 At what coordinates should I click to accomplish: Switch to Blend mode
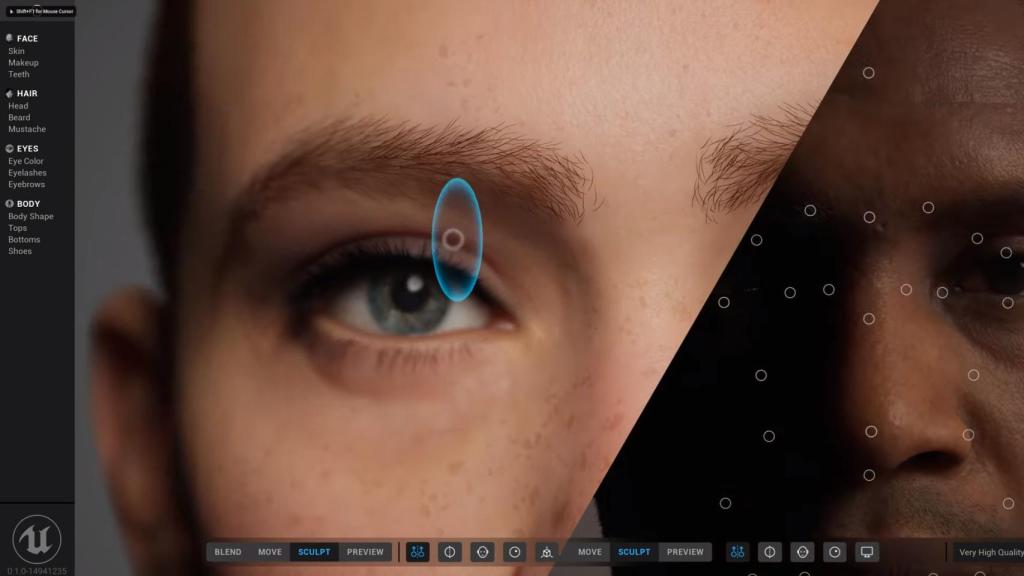point(228,552)
